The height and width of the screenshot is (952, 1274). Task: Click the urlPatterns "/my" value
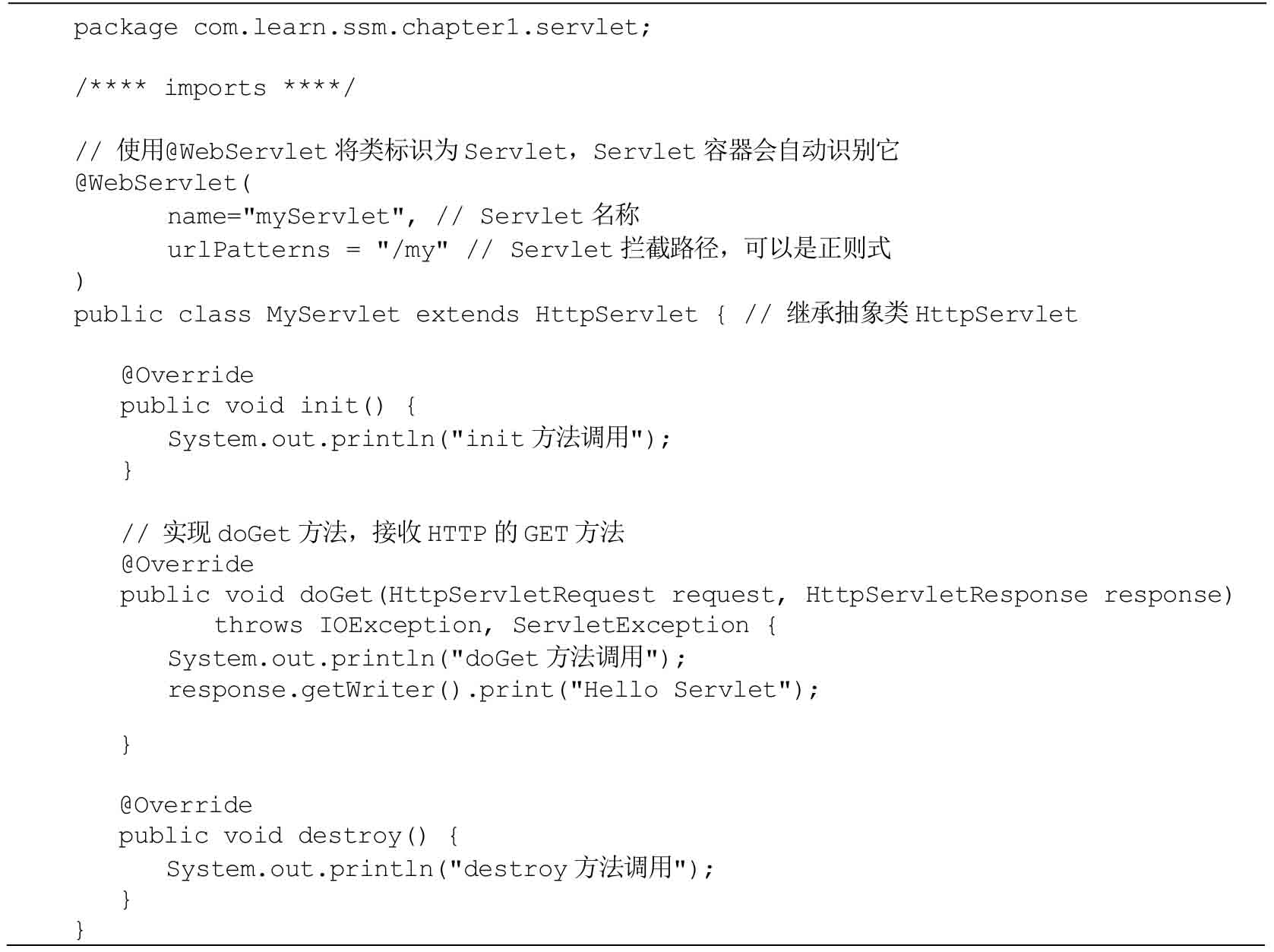tap(413, 250)
